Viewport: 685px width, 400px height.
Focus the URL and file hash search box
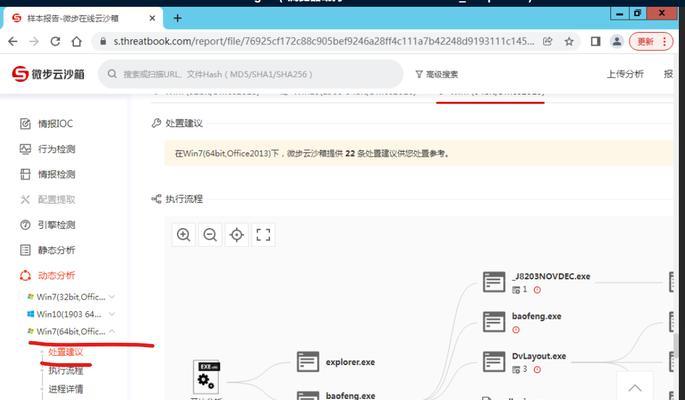[250, 74]
